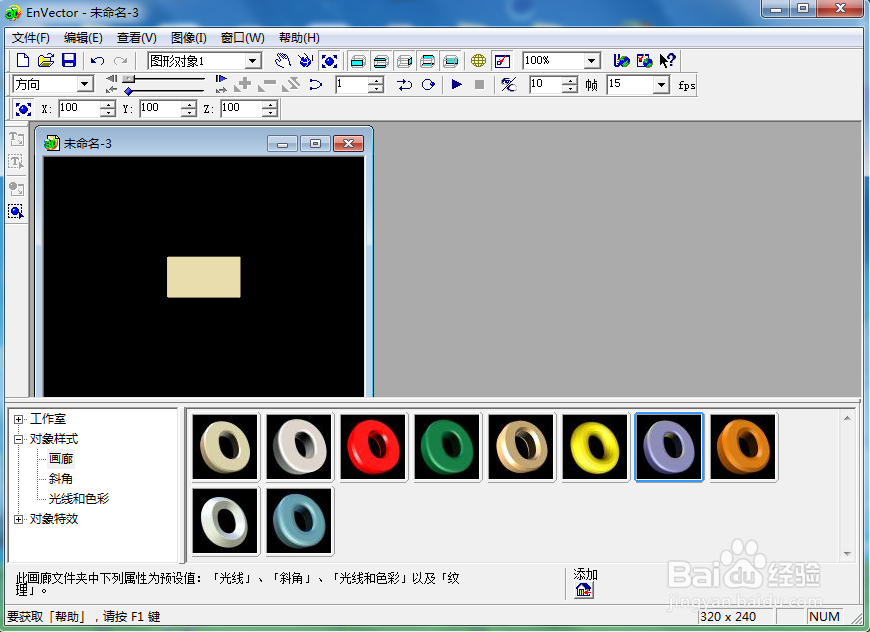Viewport: 870px width, 632px height.
Task: Click the wireframe globe display icon
Action: (478, 60)
